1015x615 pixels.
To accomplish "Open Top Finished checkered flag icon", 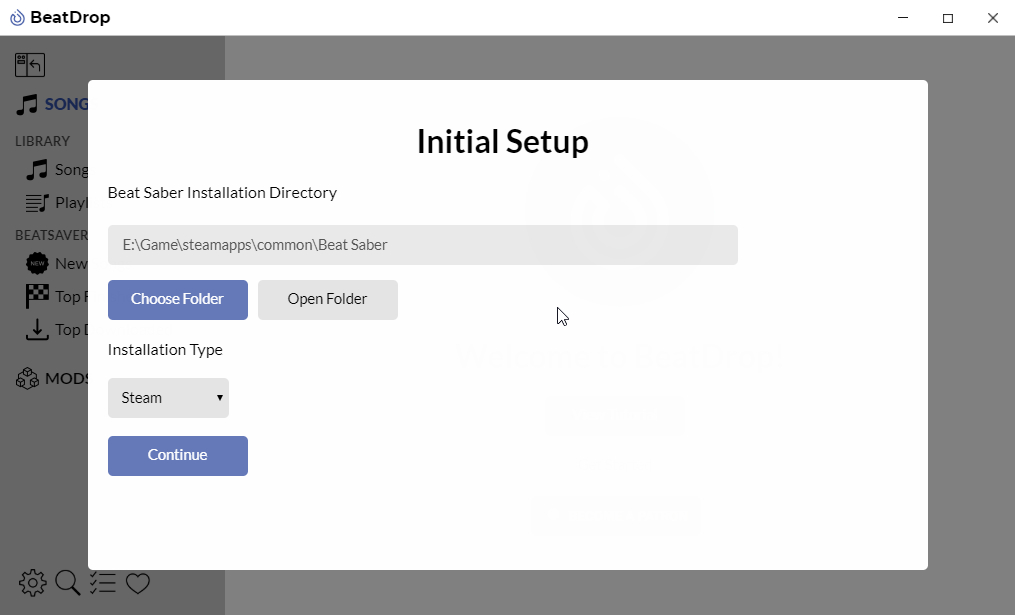I will pyautogui.click(x=37, y=296).
